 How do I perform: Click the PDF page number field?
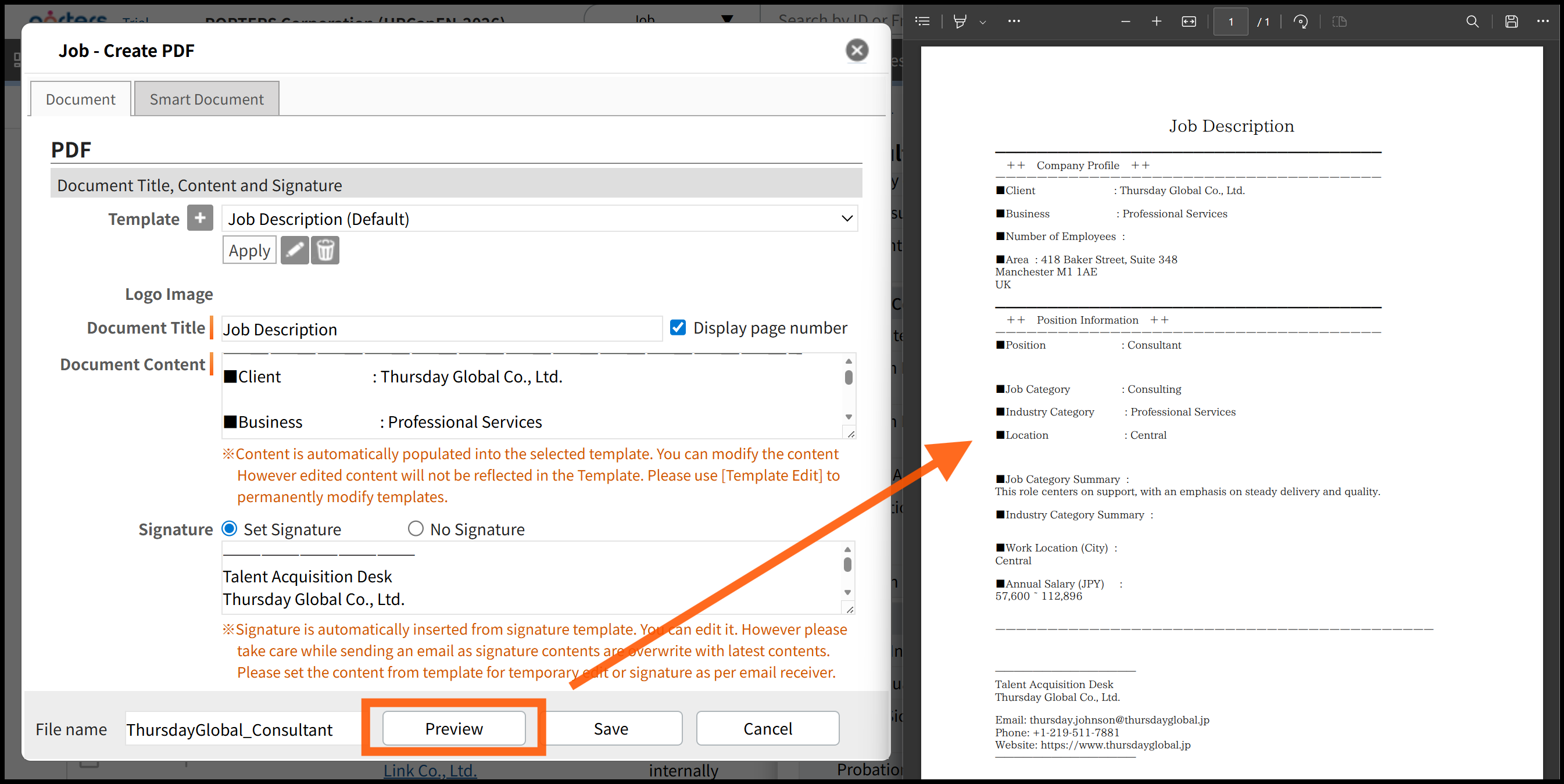tap(1230, 22)
